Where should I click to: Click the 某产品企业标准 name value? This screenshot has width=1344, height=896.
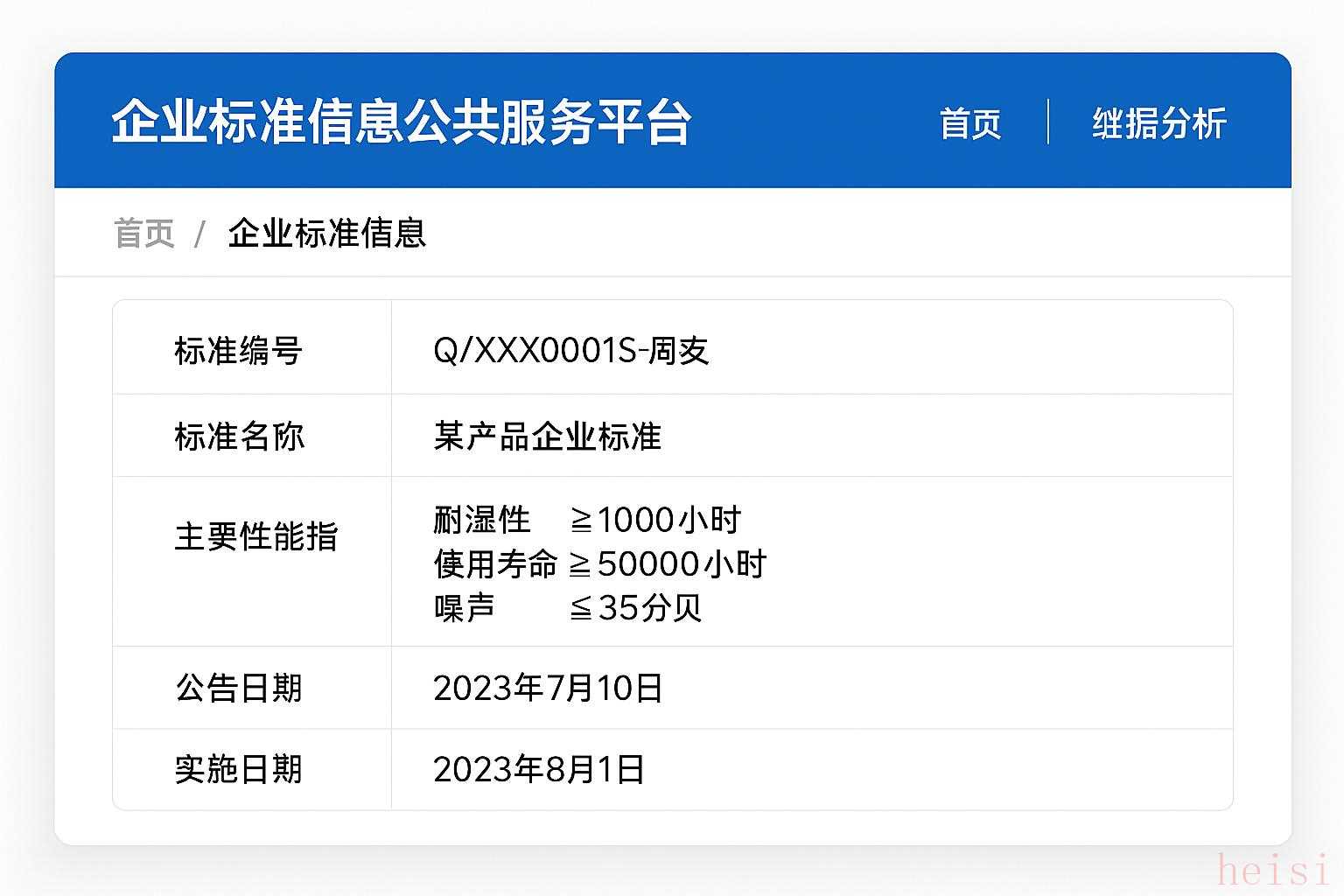click(547, 436)
